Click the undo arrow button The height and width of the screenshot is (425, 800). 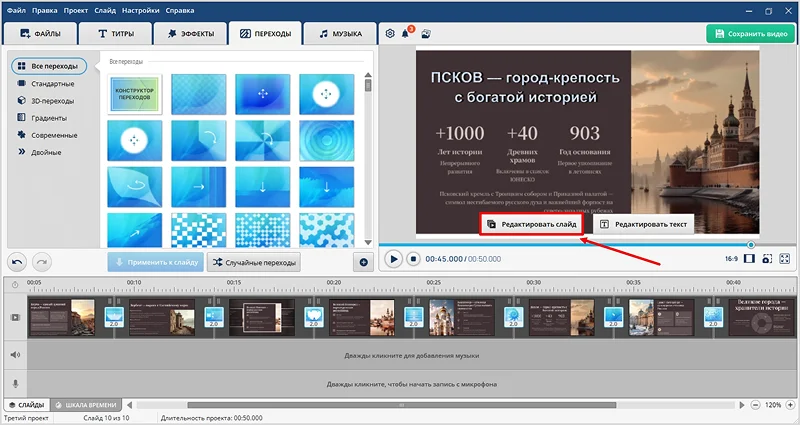point(17,262)
